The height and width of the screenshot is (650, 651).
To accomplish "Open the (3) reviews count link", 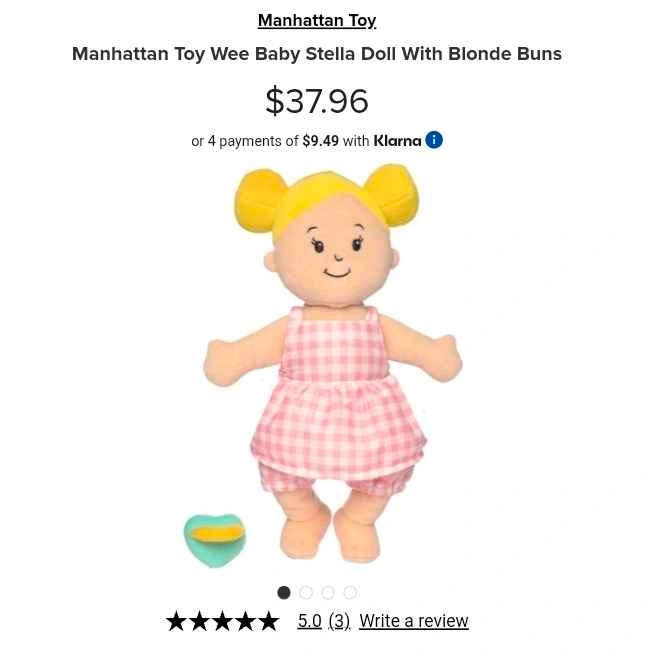I will (339, 621).
